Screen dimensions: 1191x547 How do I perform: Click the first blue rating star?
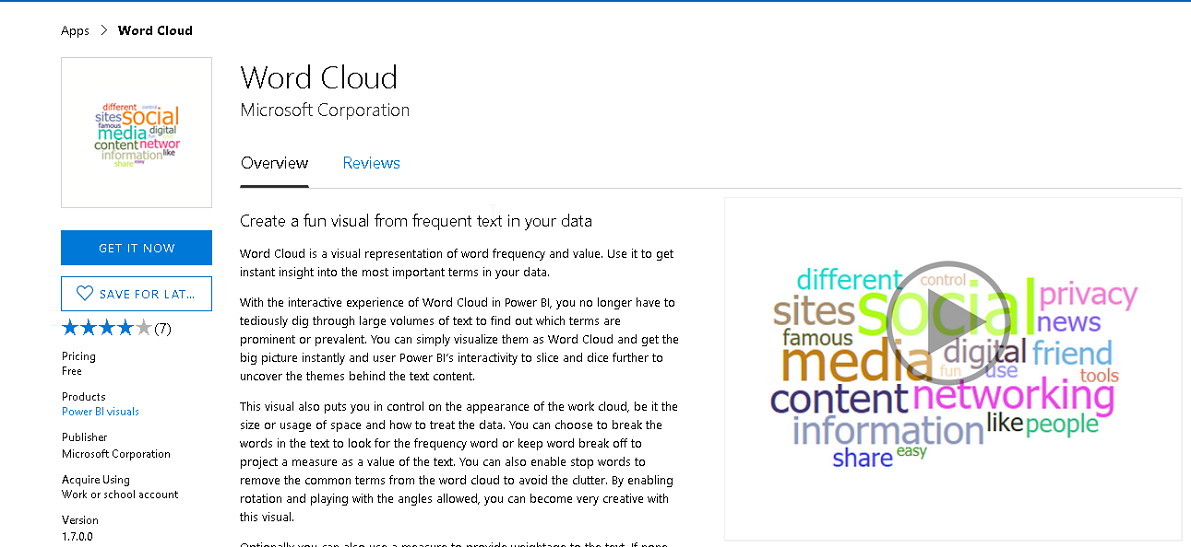(x=70, y=328)
